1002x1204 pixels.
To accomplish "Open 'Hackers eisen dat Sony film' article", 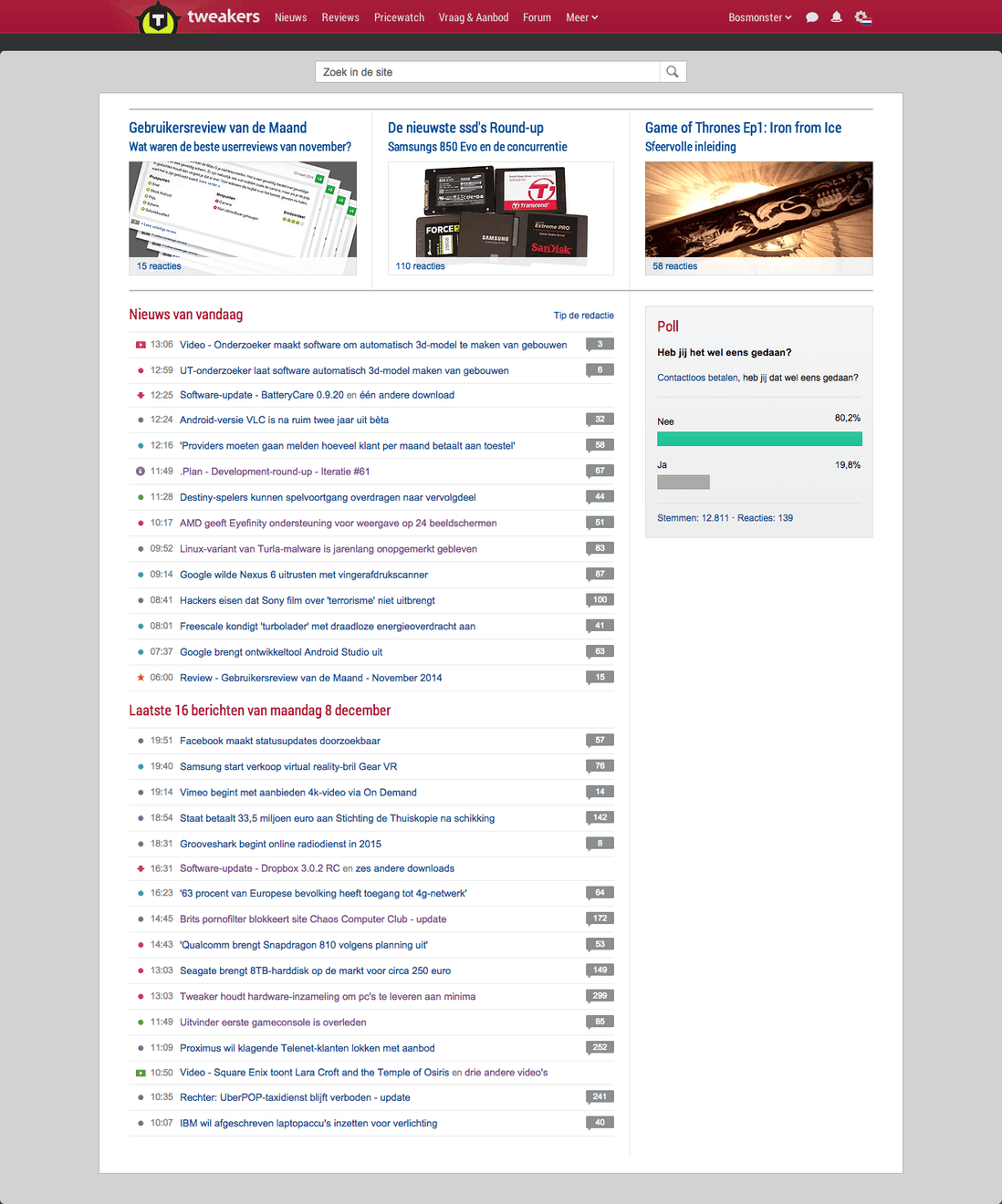I will [308, 600].
